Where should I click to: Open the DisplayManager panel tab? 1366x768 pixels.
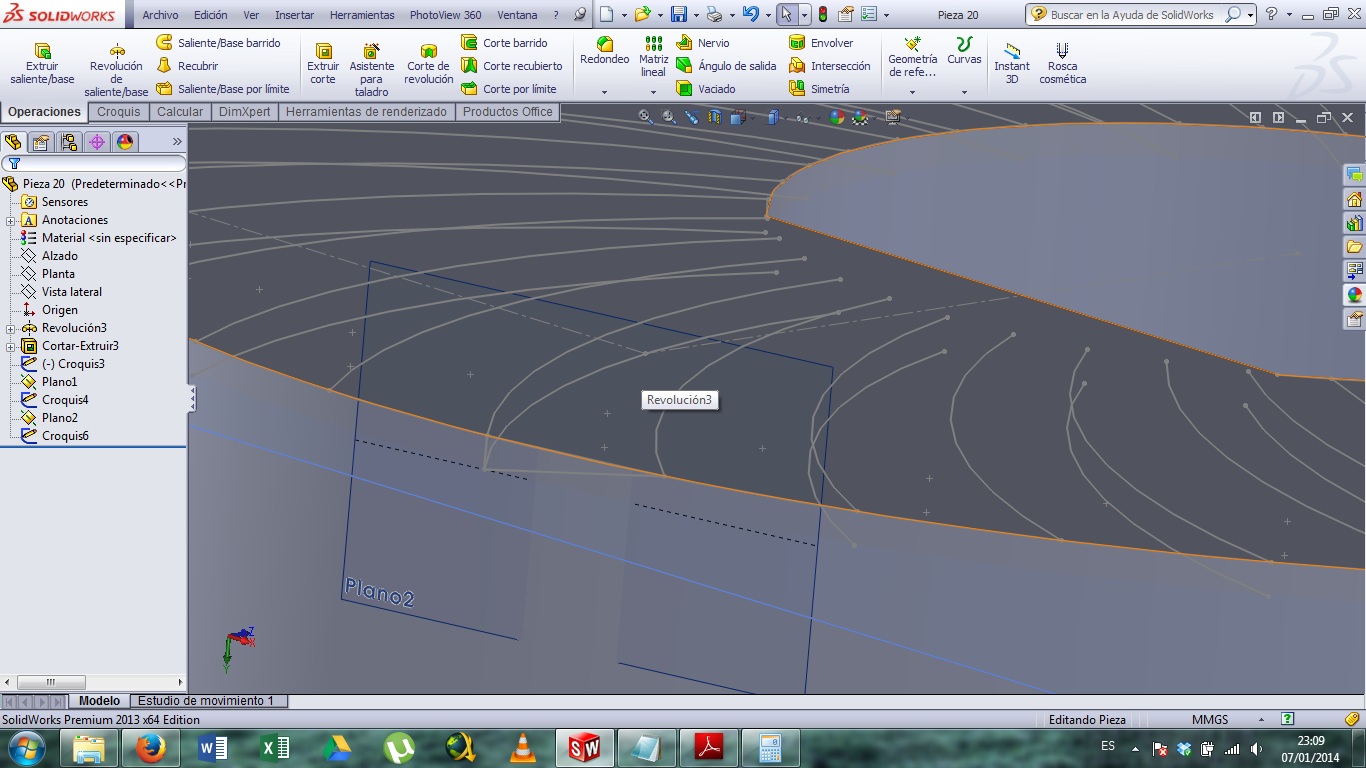click(x=125, y=142)
